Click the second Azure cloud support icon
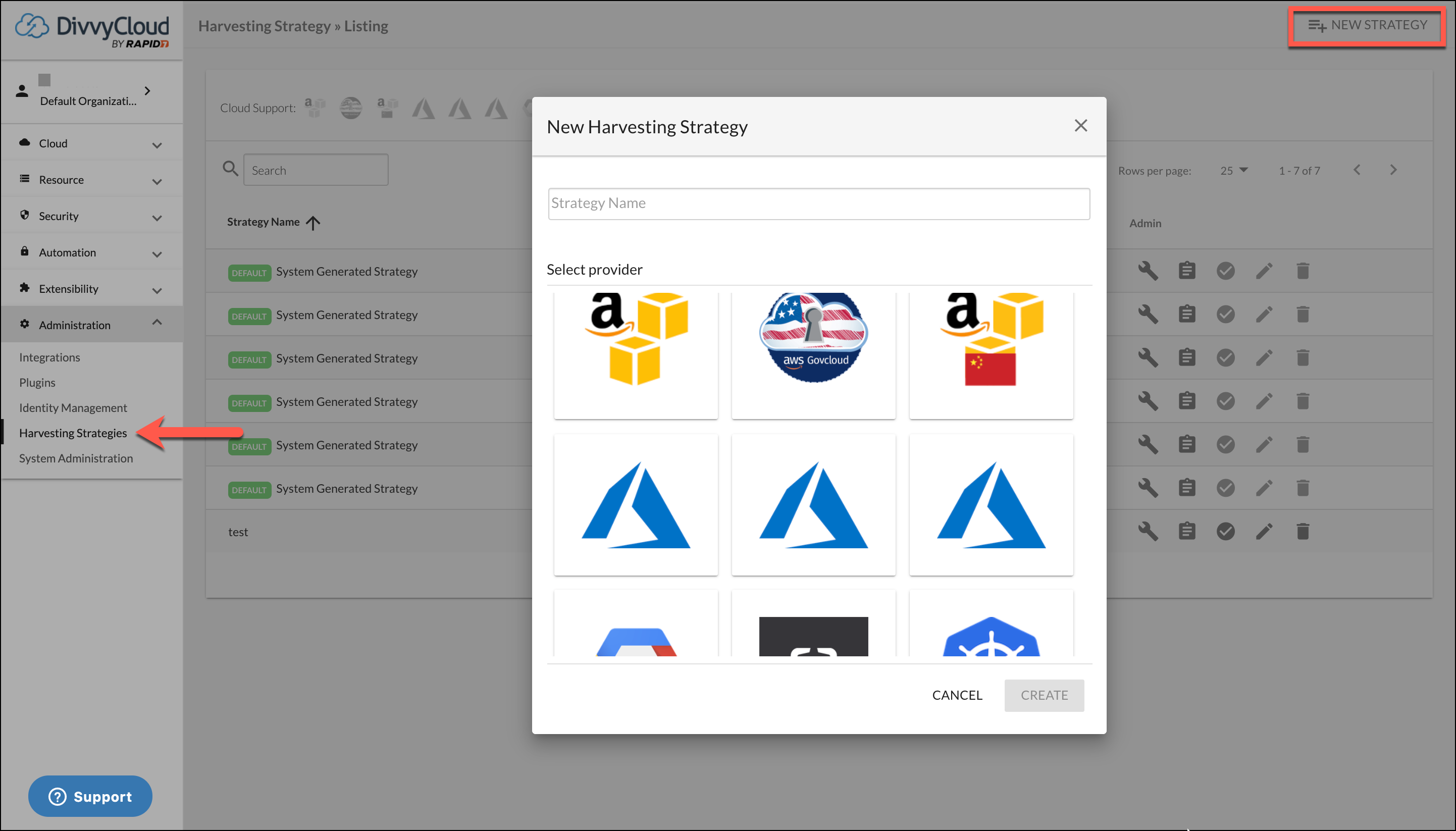This screenshot has width=1456, height=831. pyautogui.click(x=459, y=108)
